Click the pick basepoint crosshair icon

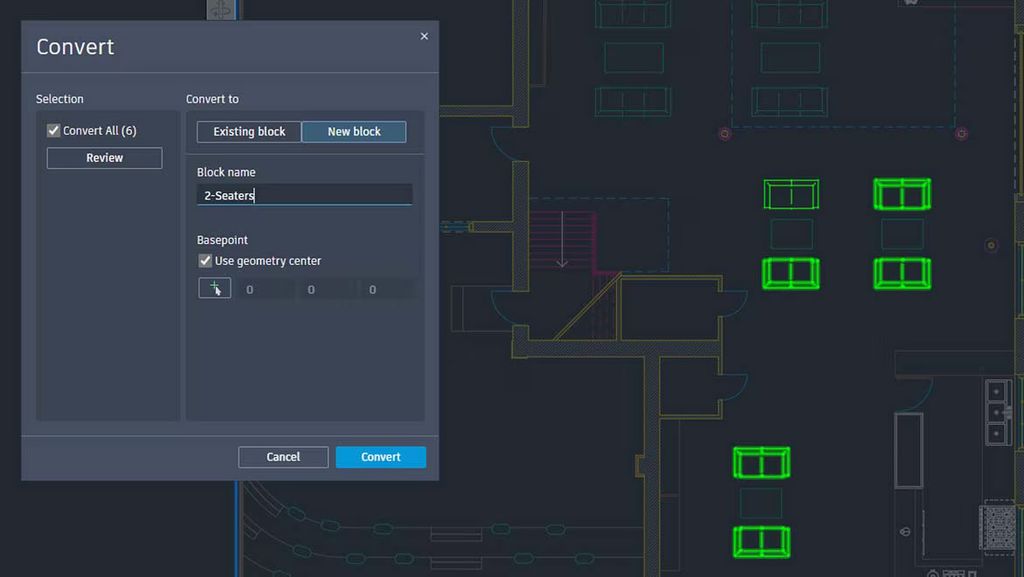click(x=215, y=288)
